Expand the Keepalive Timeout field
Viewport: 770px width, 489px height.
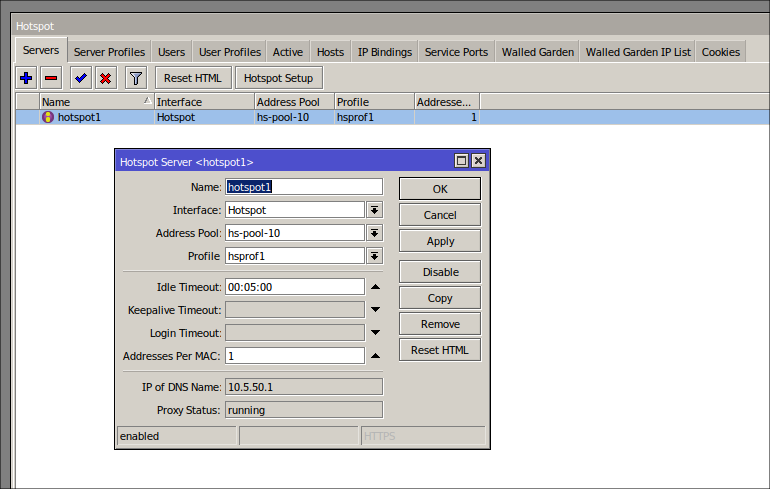375,310
